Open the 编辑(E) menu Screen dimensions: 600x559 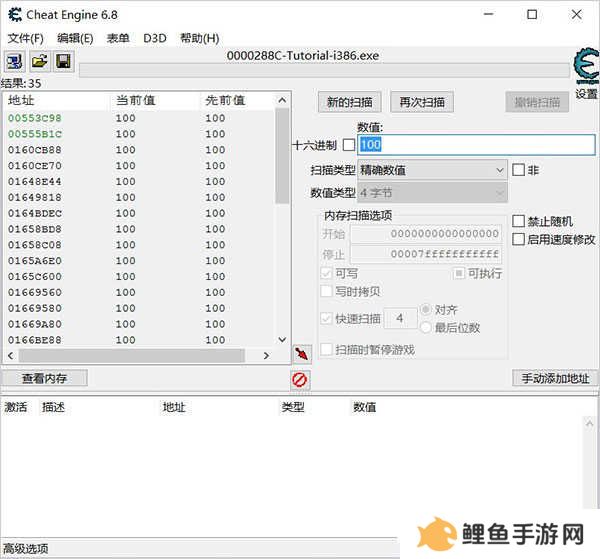[x=75, y=38]
